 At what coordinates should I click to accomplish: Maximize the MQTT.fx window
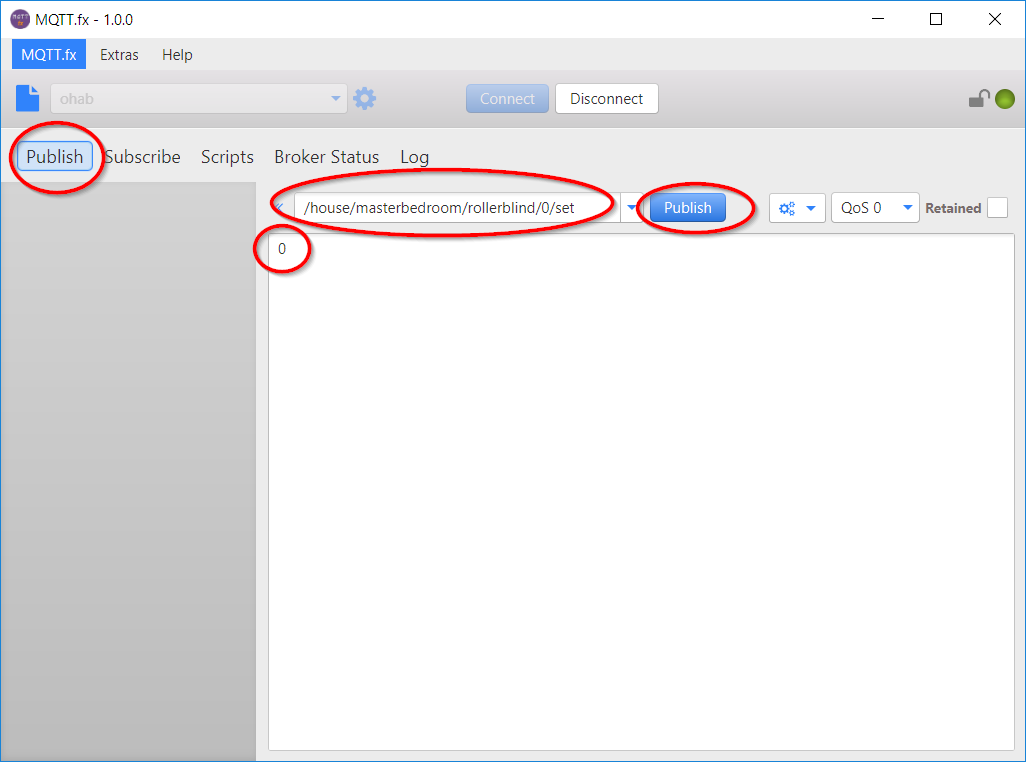click(936, 19)
